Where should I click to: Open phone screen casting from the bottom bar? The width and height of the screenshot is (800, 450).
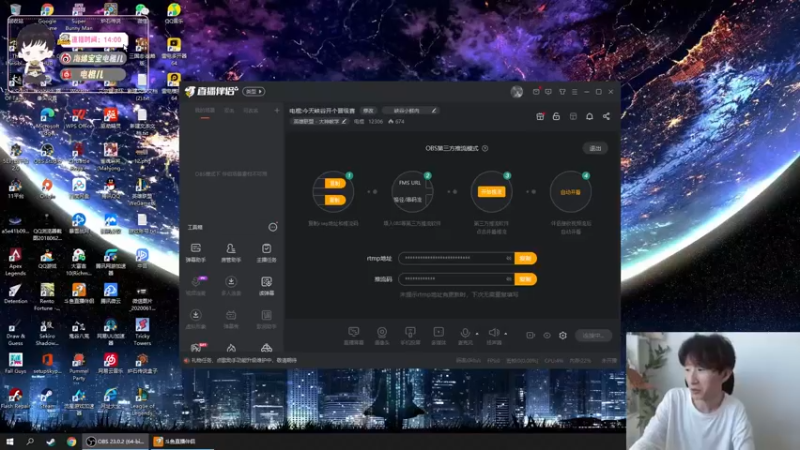coord(410,336)
